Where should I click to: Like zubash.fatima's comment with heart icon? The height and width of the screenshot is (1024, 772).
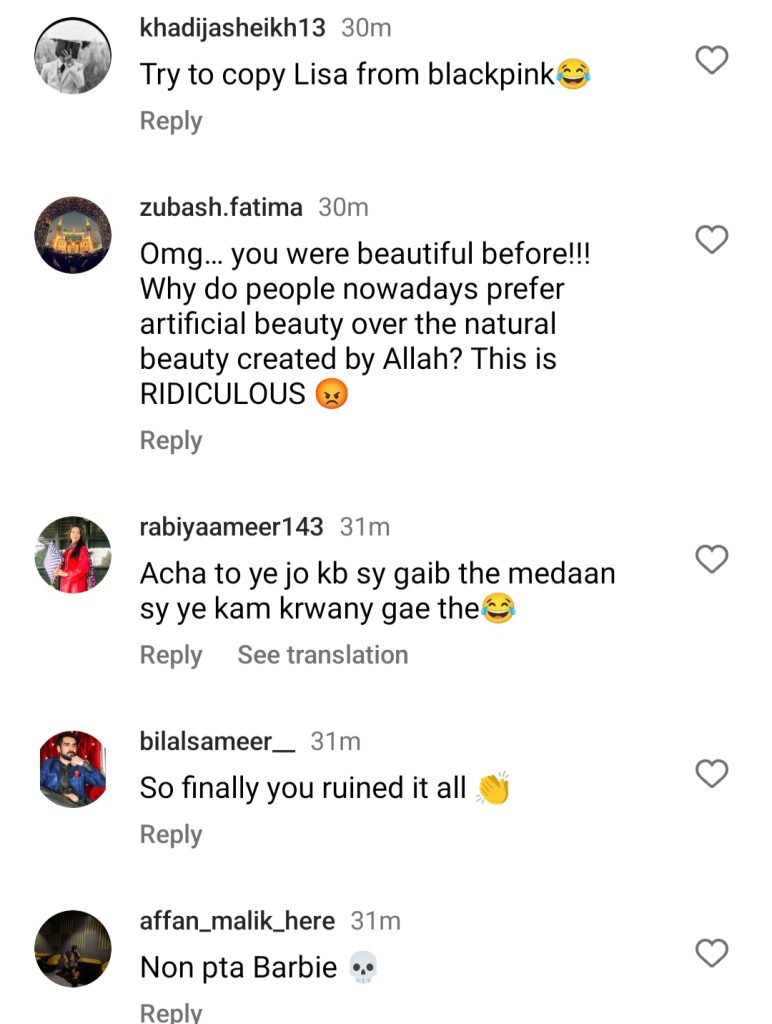coord(711,239)
